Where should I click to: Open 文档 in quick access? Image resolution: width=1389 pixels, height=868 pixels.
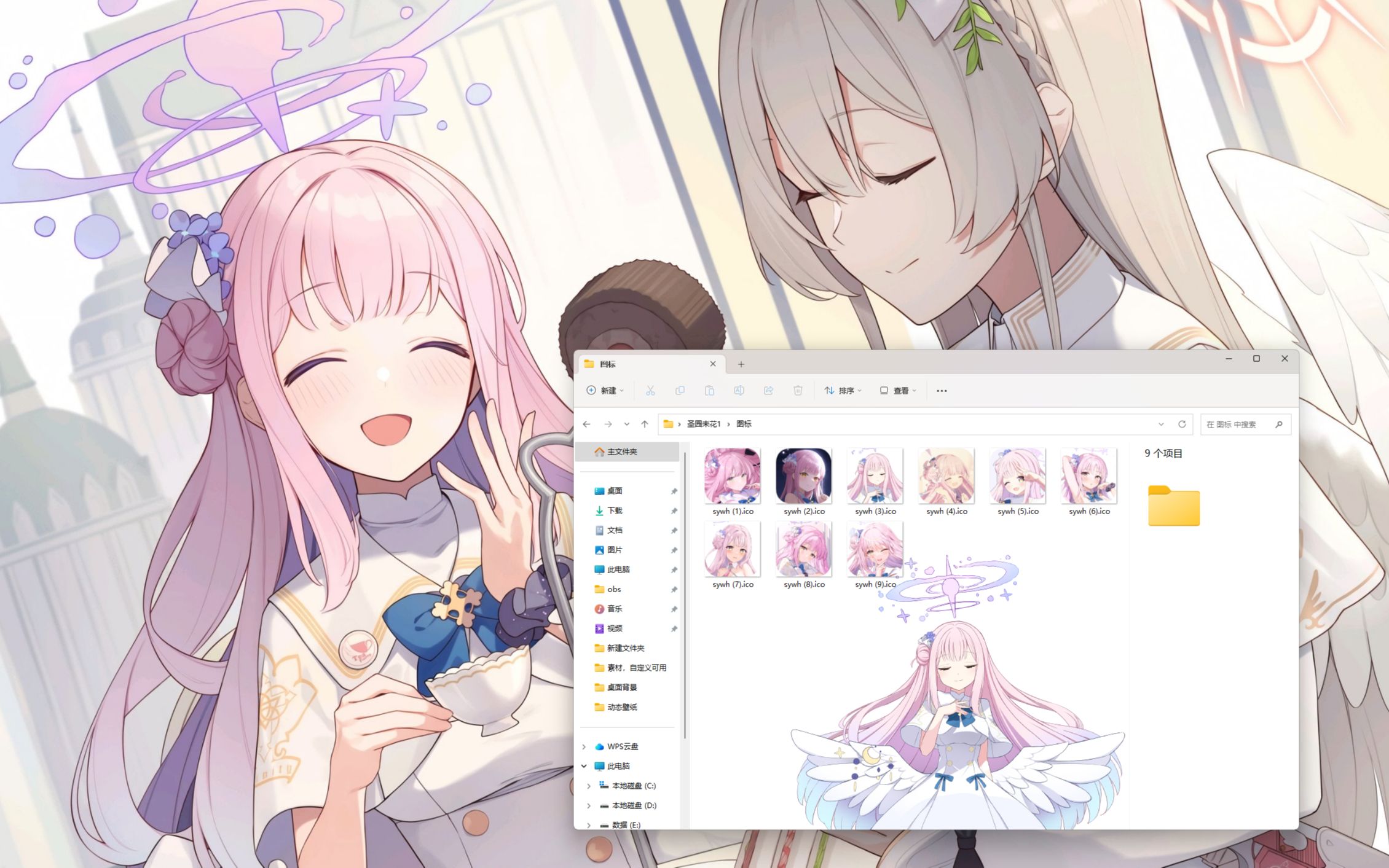click(615, 530)
